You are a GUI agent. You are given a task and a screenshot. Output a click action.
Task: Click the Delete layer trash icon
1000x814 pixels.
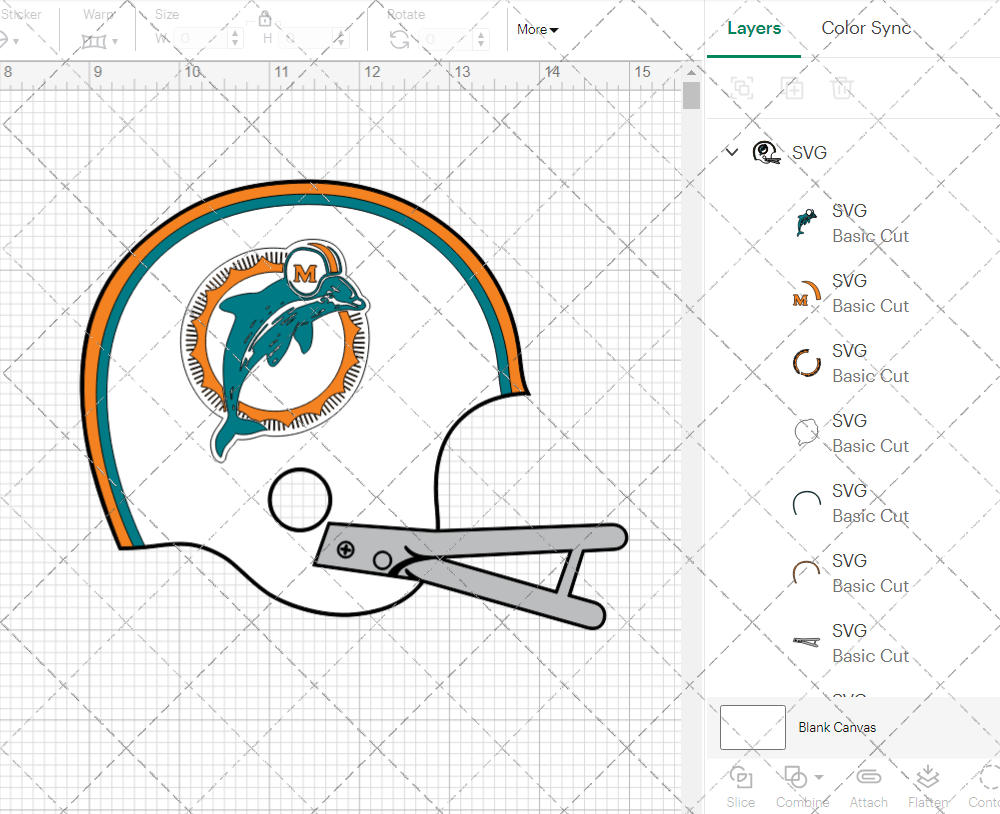coord(842,87)
